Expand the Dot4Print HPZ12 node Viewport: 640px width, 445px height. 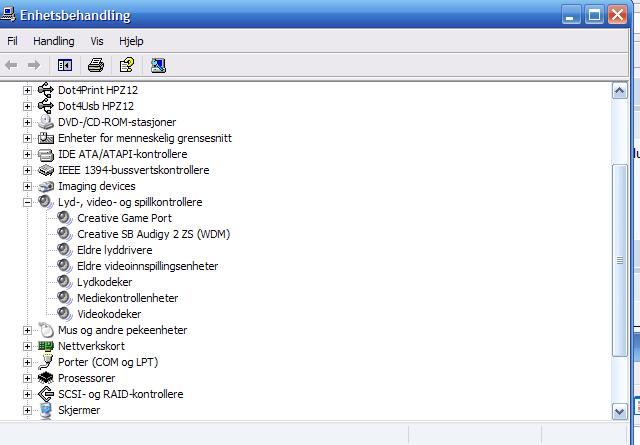tap(27, 90)
